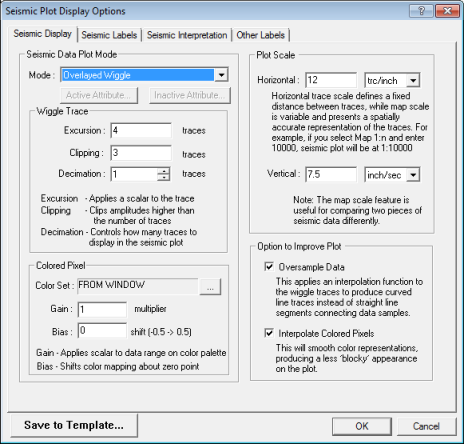The width and height of the screenshot is (464, 444).
Task: Toggle the Interpolate Colored Pixels checkbox
Action: 269,333
